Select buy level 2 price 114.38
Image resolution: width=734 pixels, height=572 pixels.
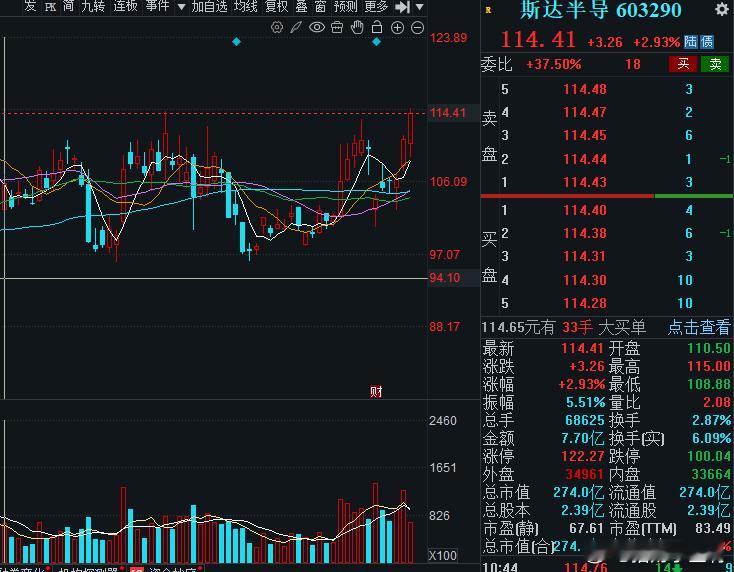click(585, 233)
